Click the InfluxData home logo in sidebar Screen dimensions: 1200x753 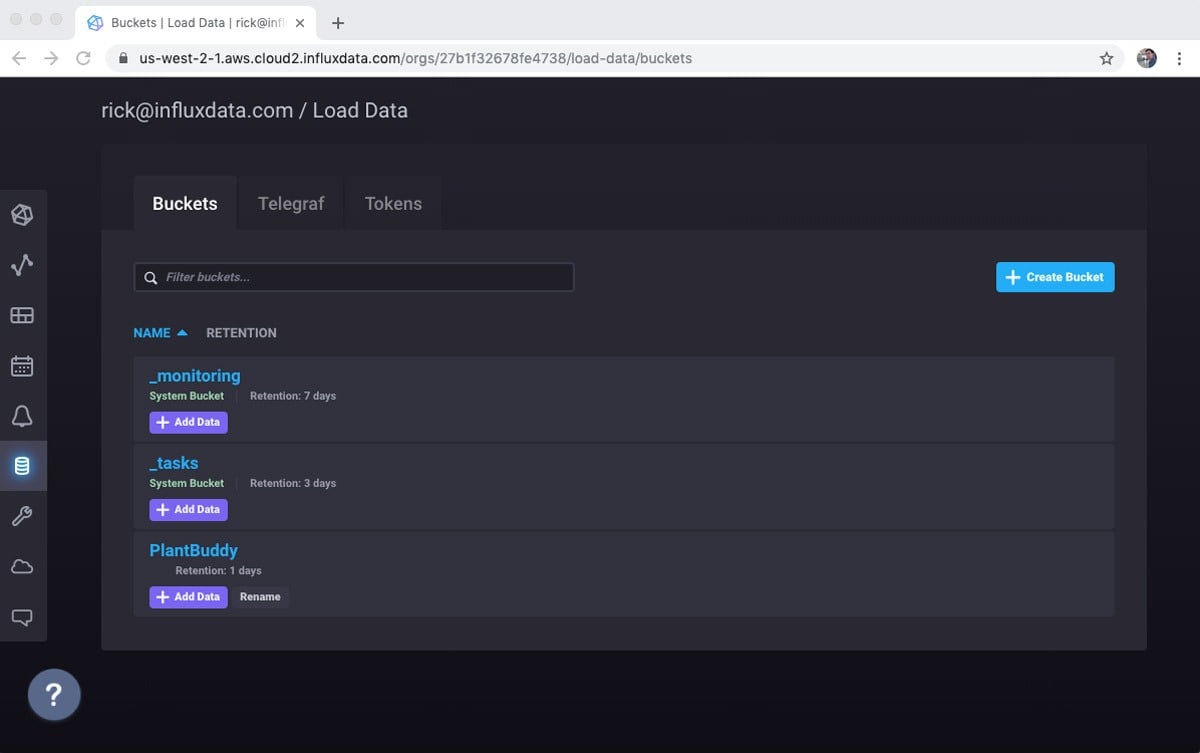pyautogui.click(x=24, y=215)
